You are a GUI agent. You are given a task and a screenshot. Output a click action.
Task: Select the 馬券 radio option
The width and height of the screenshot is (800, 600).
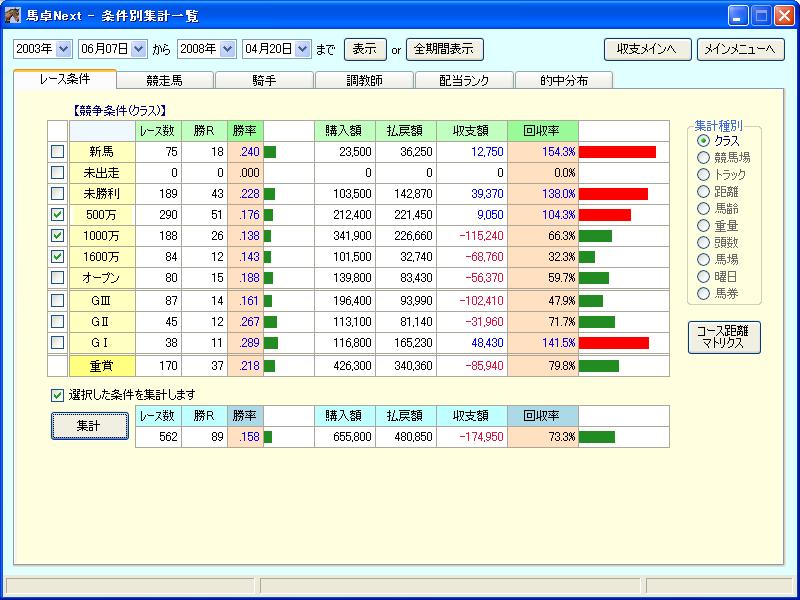(703, 293)
